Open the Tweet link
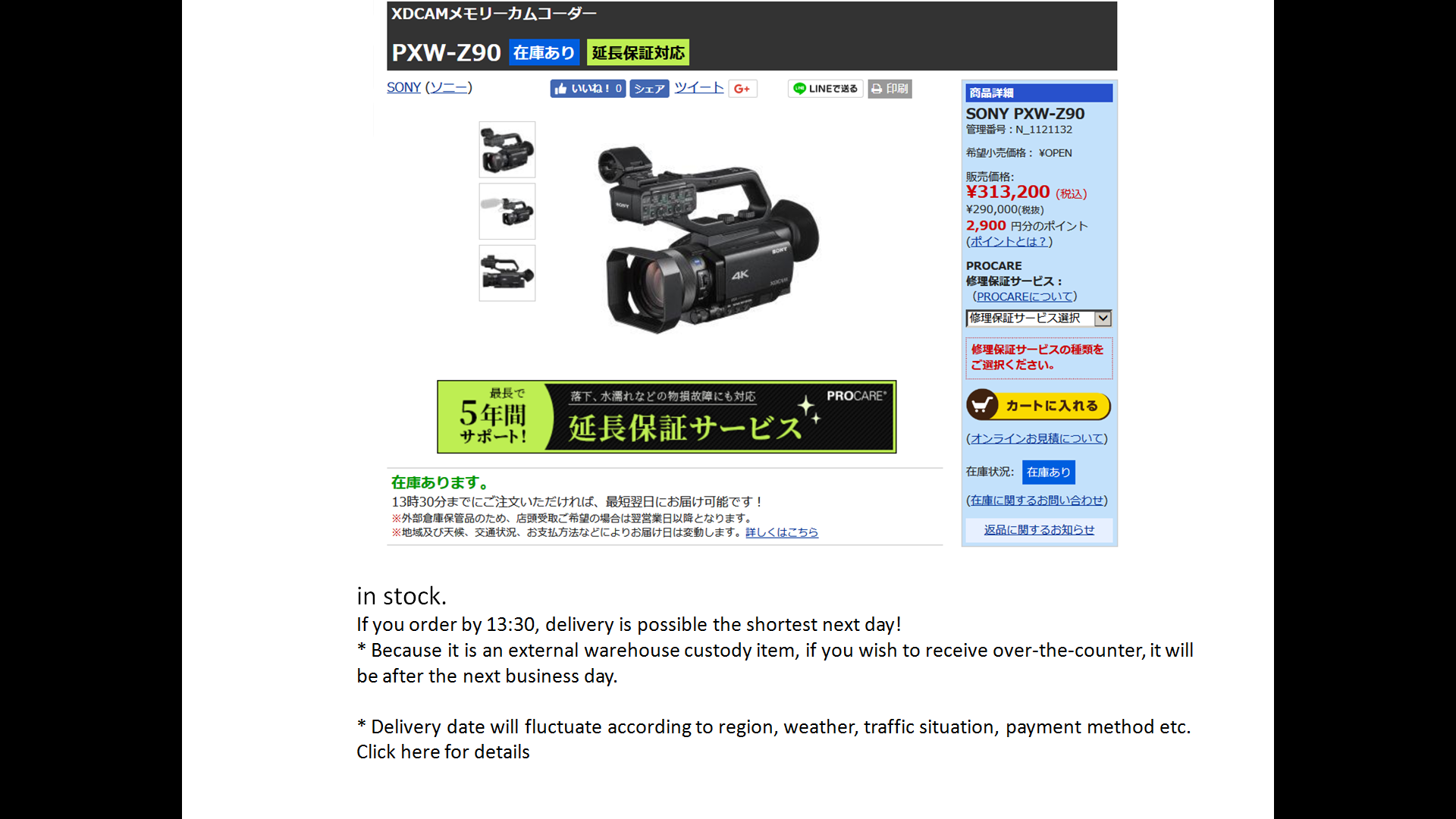1456x819 pixels. 698,88
